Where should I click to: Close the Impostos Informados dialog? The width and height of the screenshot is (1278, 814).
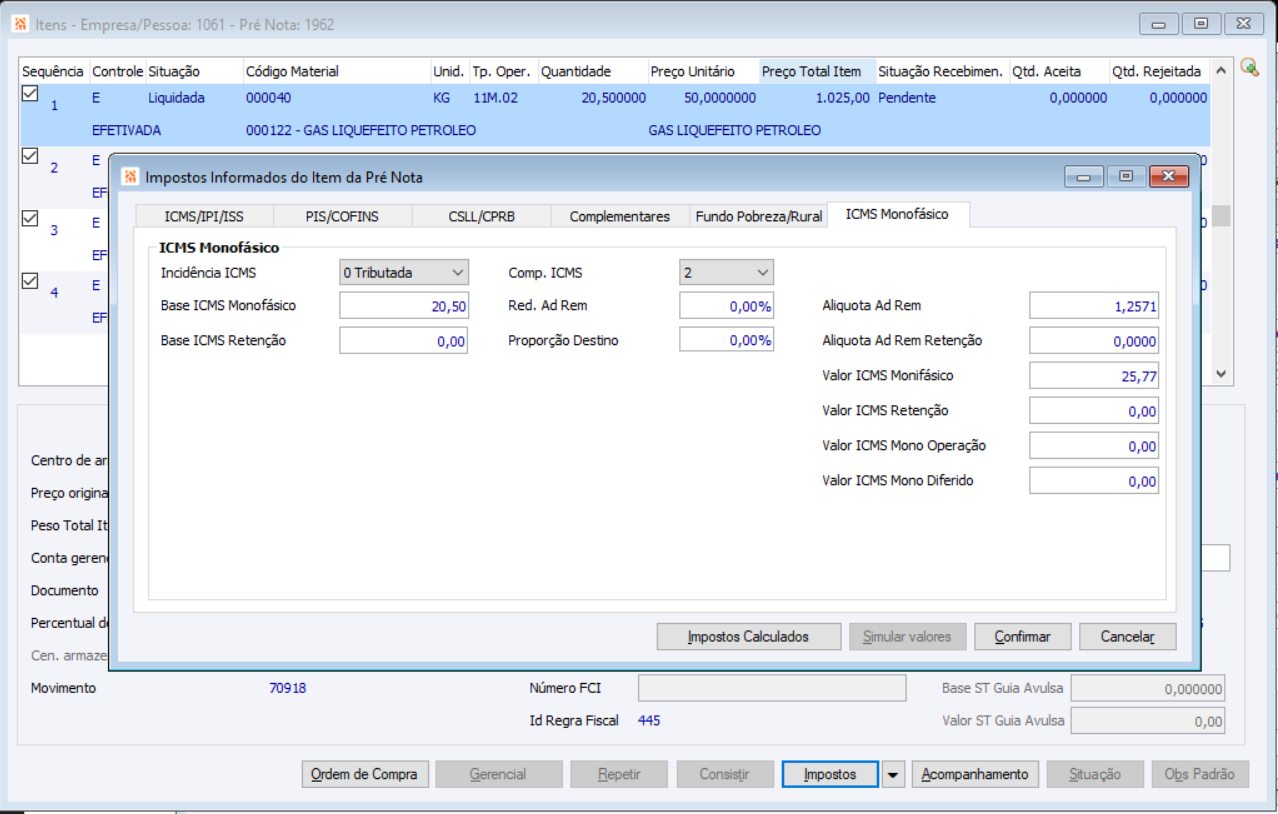pos(1168,176)
